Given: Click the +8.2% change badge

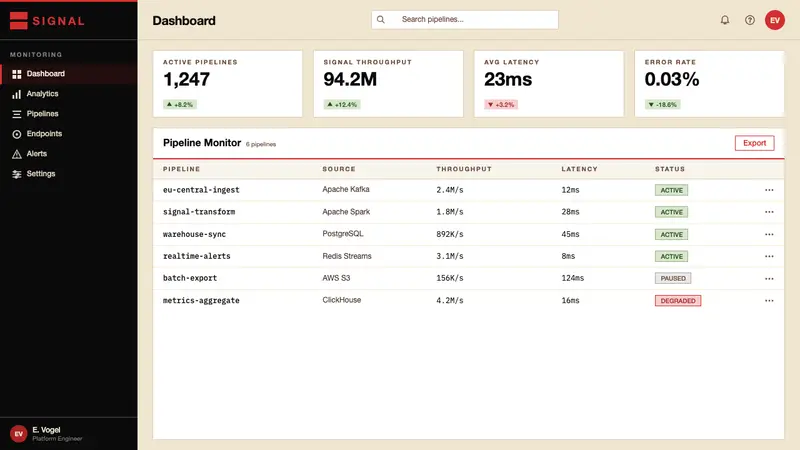Looking at the screenshot, I should (x=180, y=105).
